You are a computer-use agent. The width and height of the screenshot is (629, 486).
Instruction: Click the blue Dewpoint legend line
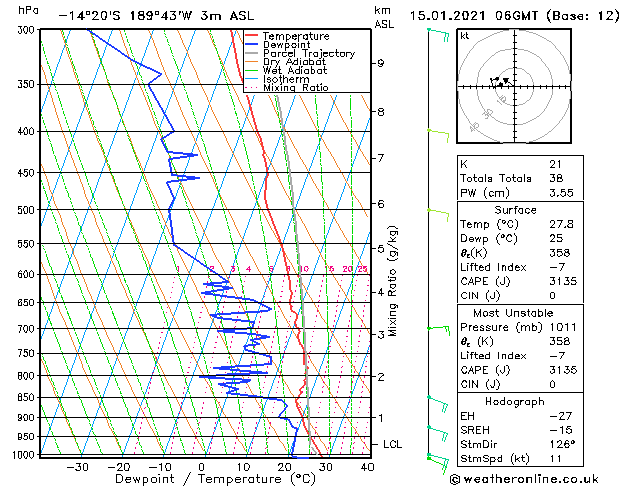pos(252,45)
